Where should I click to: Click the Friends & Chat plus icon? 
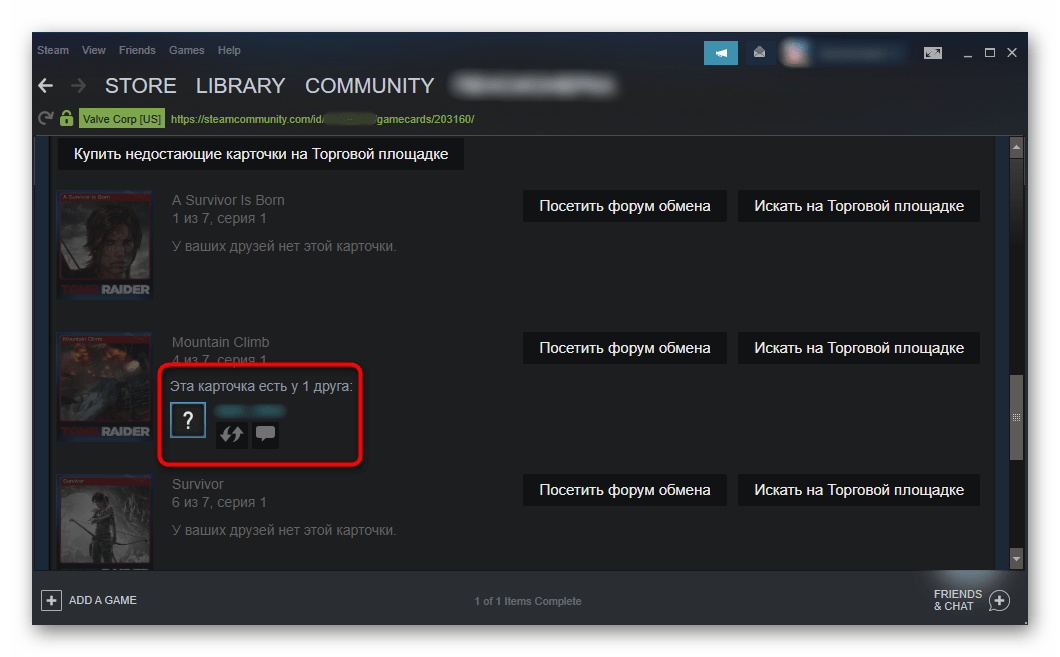999,600
